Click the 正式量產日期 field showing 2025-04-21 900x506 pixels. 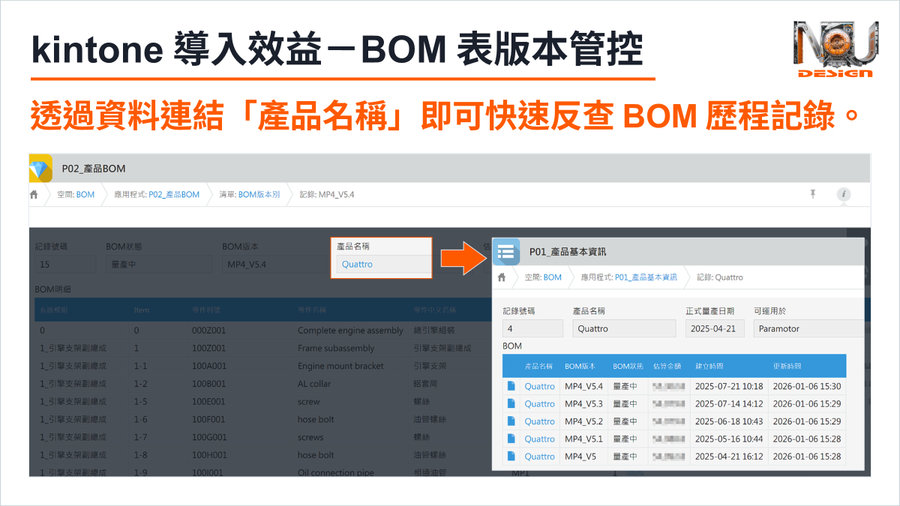pos(715,329)
